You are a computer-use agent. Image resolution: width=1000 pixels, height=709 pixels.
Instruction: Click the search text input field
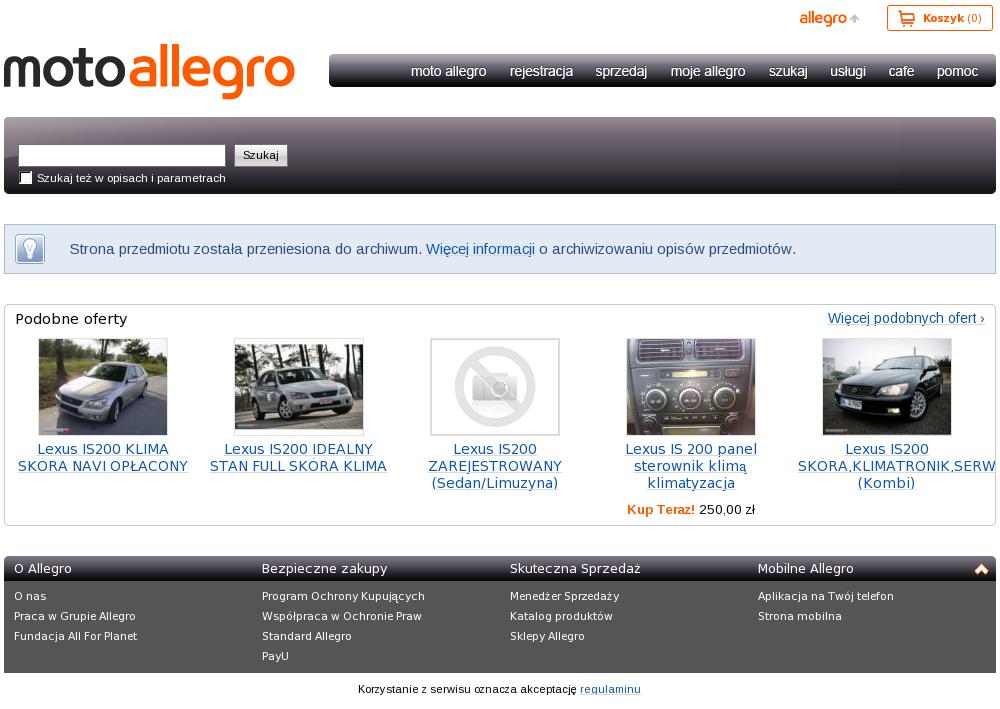[x=122, y=156]
